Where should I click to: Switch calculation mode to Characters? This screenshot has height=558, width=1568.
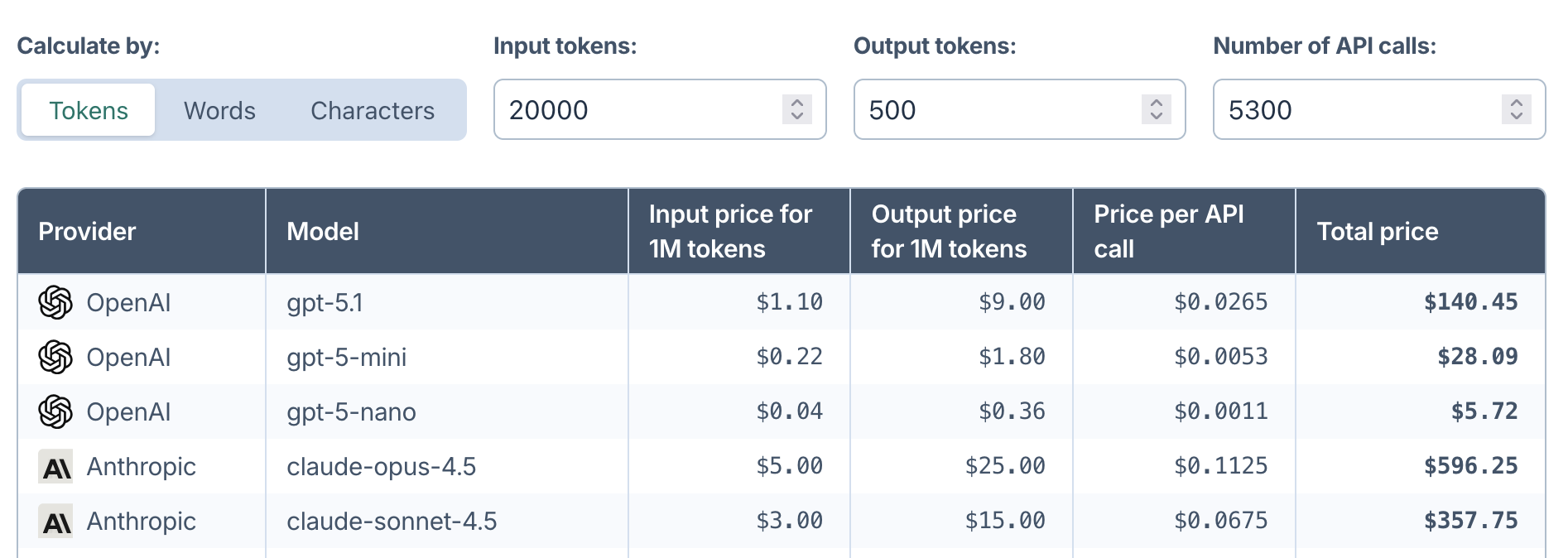tap(373, 110)
